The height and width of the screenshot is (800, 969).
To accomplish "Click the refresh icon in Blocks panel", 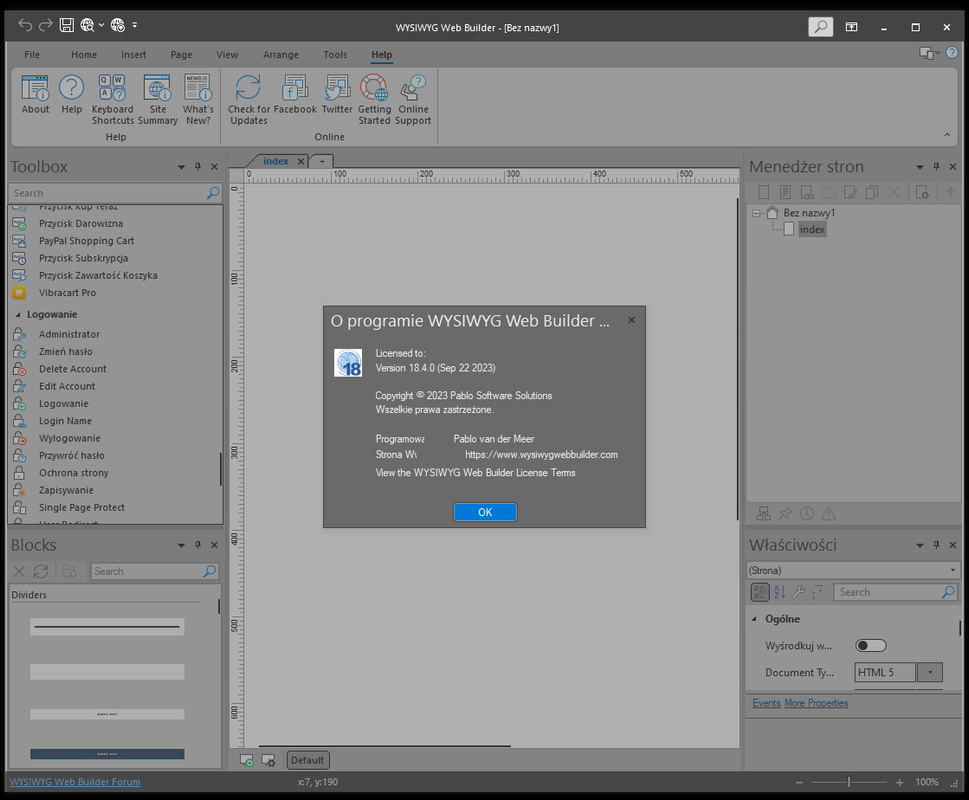I will (x=41, y=571).
